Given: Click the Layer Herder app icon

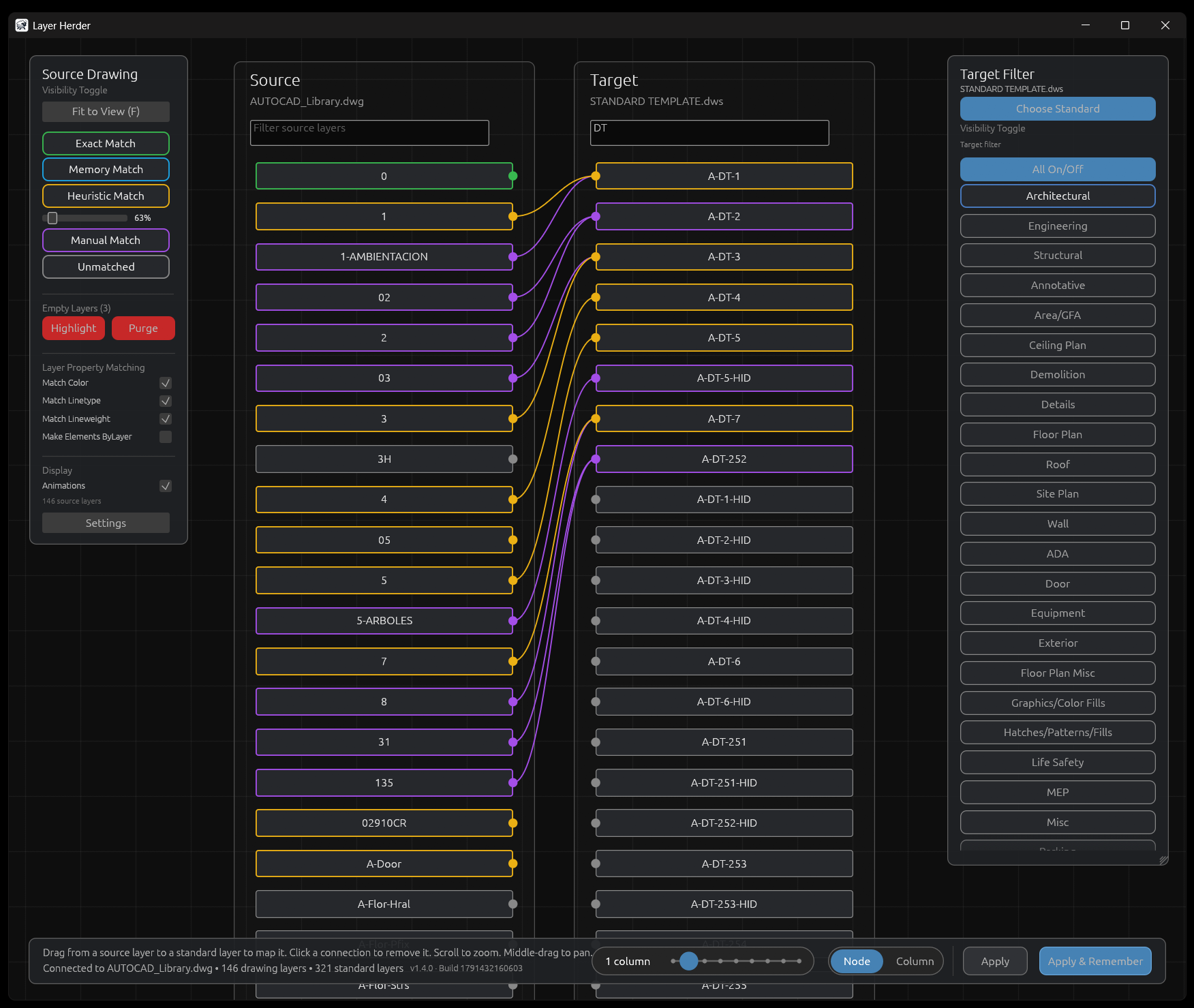Looking at the screenshot, I should tap(22, 25).
